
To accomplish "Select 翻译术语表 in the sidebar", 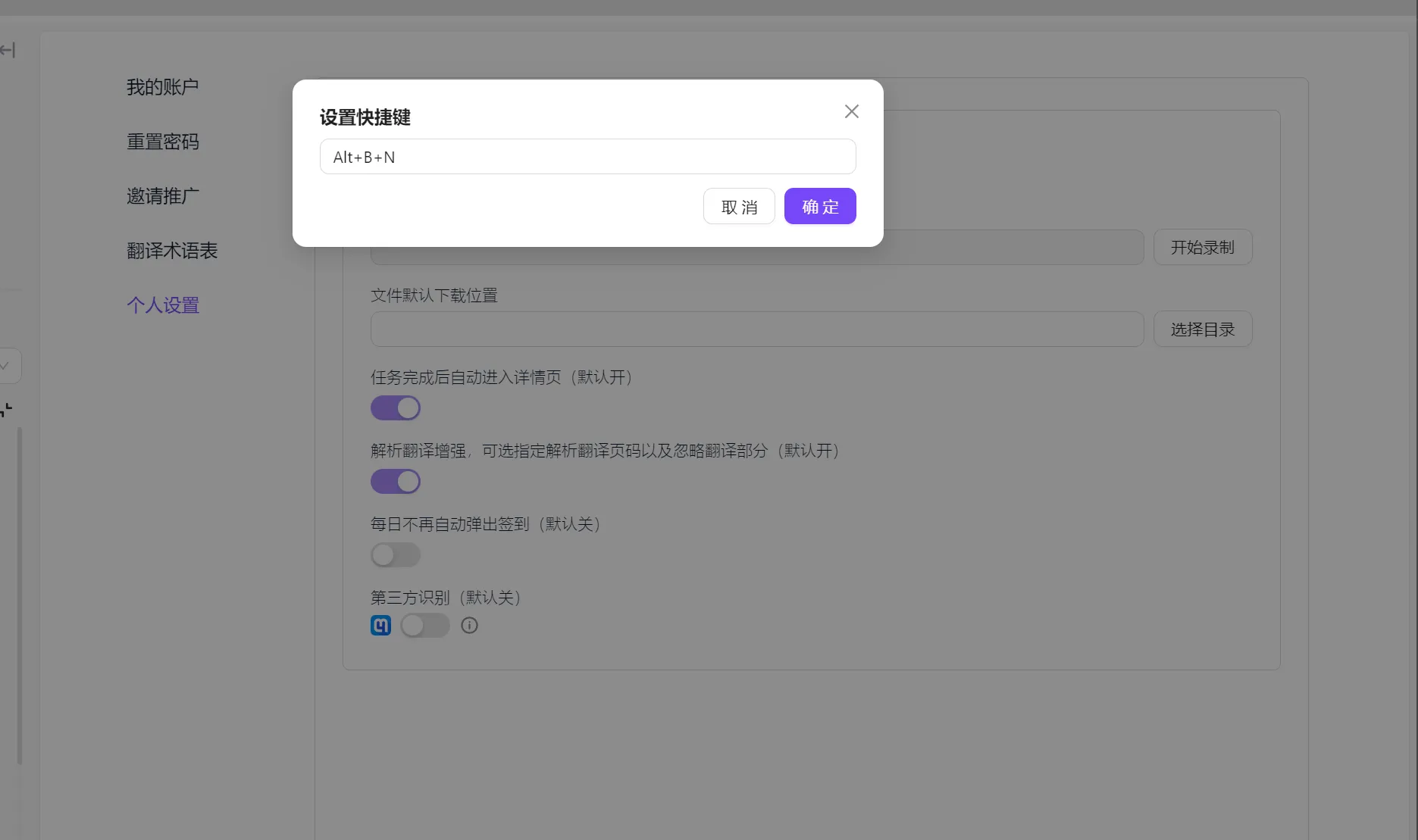I will point(172,251).
